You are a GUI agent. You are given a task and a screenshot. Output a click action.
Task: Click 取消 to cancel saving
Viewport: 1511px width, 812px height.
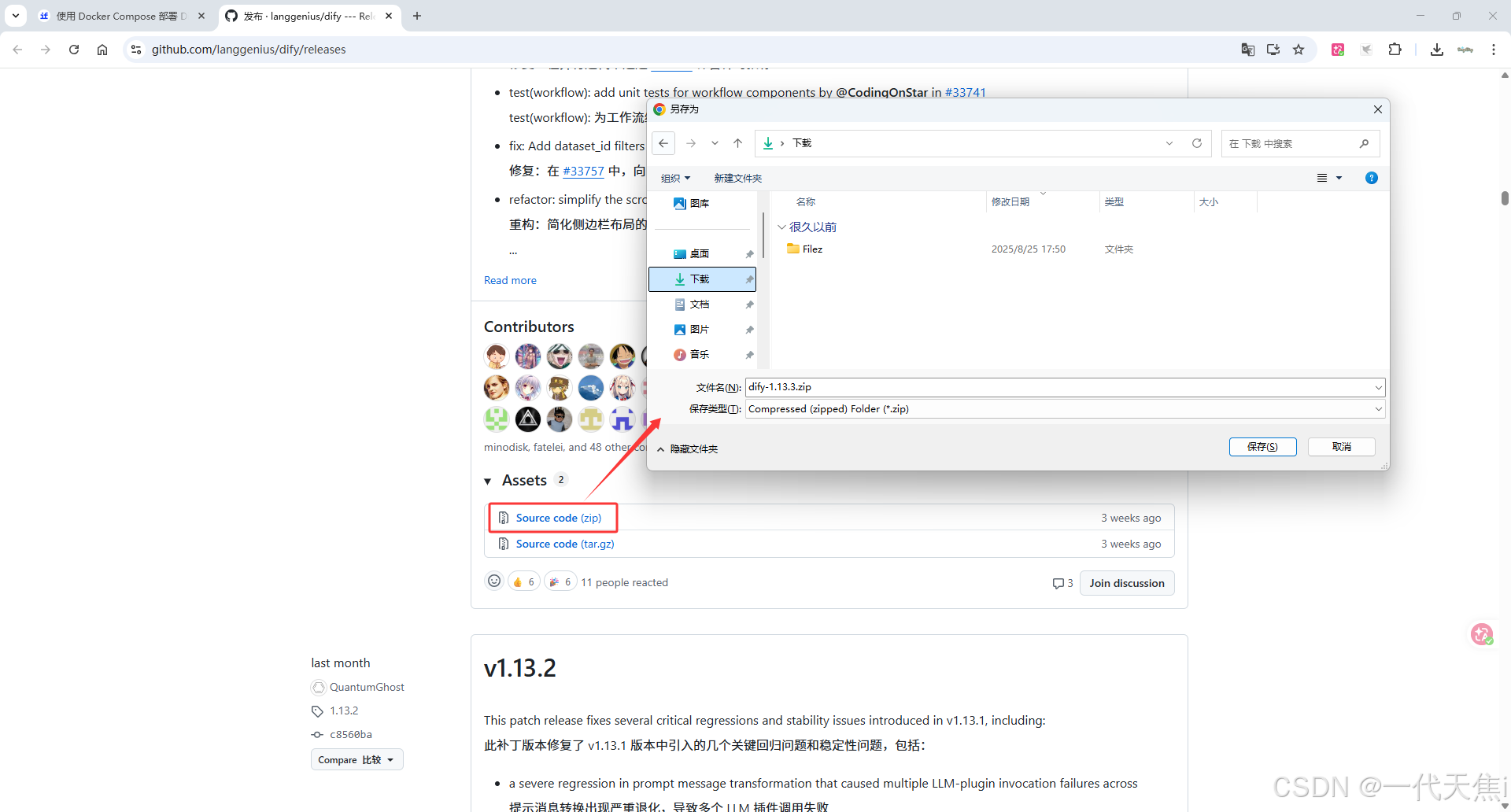pos(1341,446)
